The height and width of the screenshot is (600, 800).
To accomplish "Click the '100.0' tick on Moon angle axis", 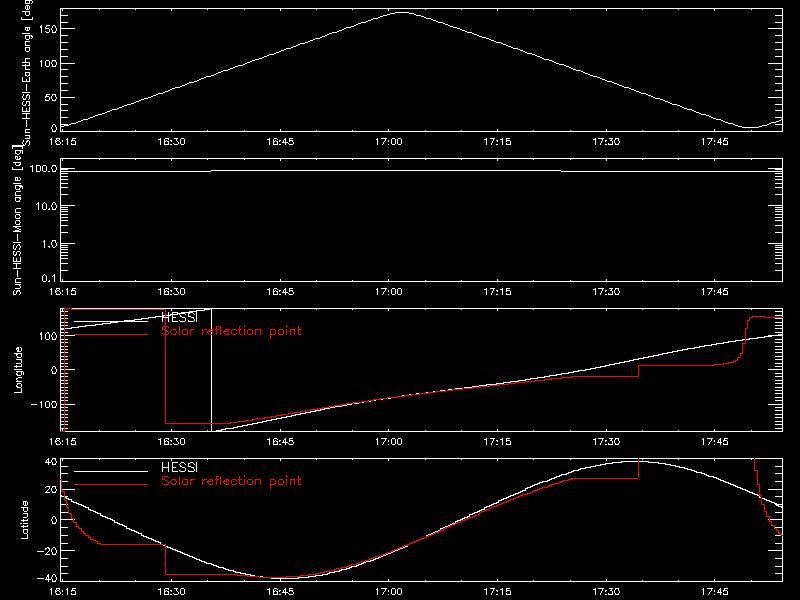I will [x=43, y=168].
